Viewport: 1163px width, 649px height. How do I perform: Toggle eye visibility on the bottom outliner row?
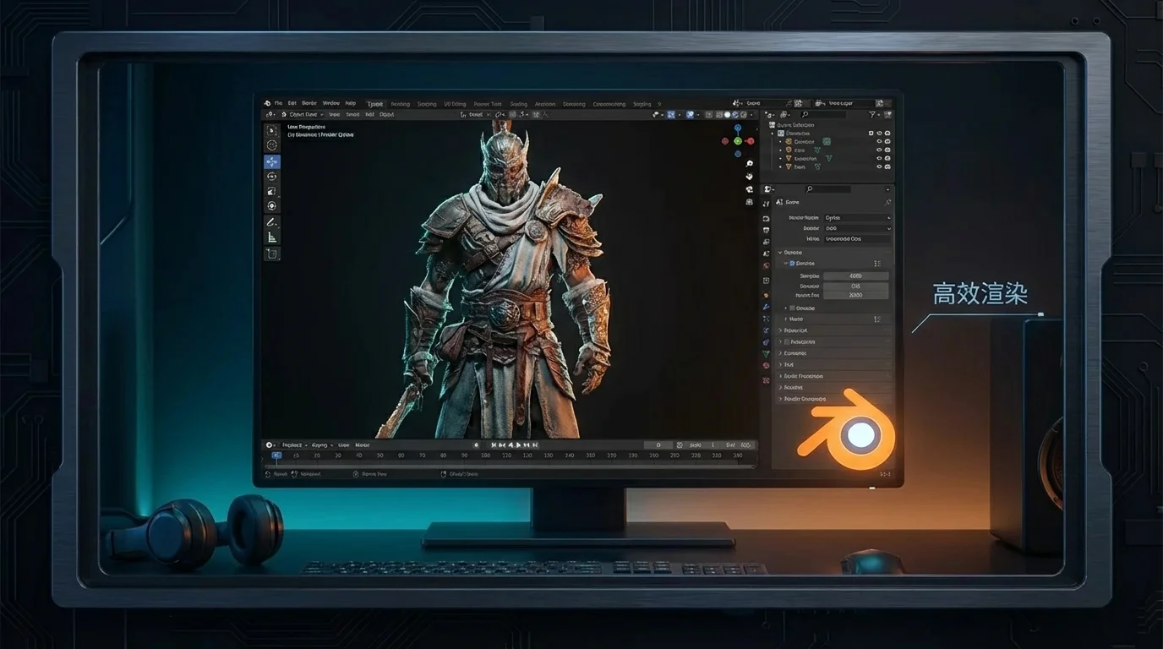click(x=880, y=167)
